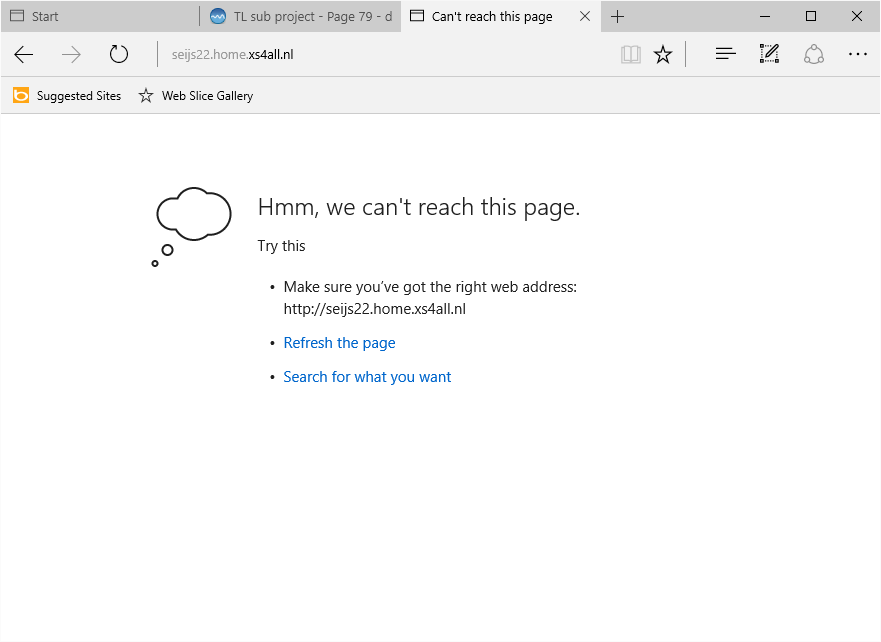Open Reading view book icon
The image size is (881, 642).
coord(630,54)
